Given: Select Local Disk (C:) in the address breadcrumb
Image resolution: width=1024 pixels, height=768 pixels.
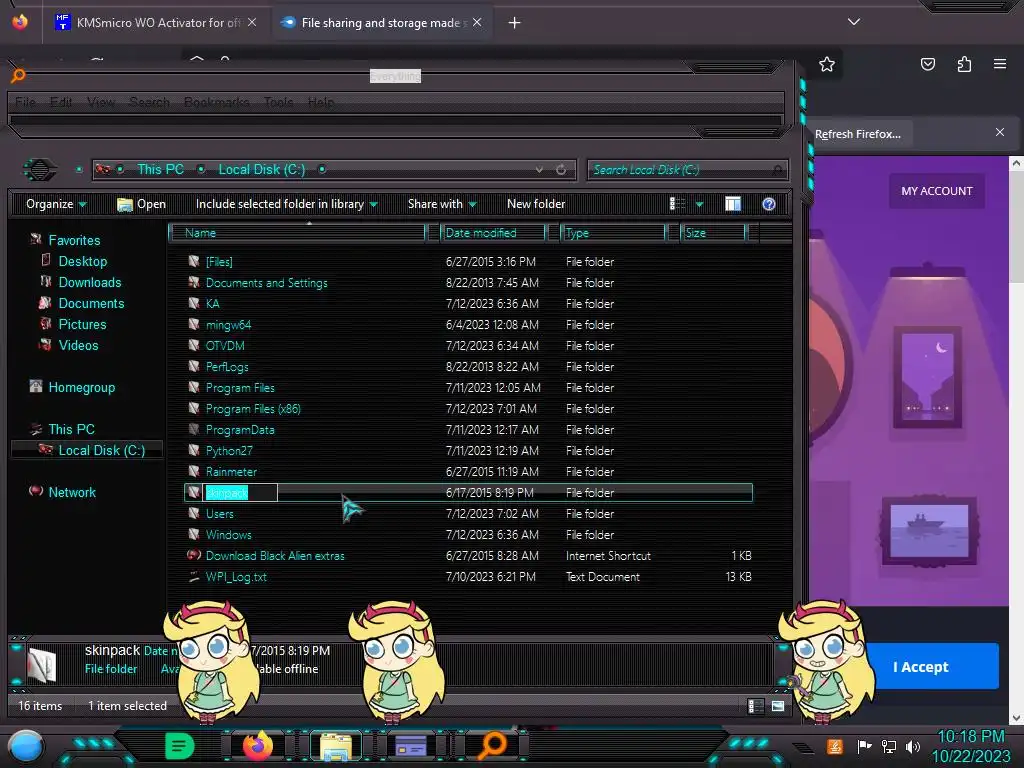Looking at the screenshot, I should 262,170.
